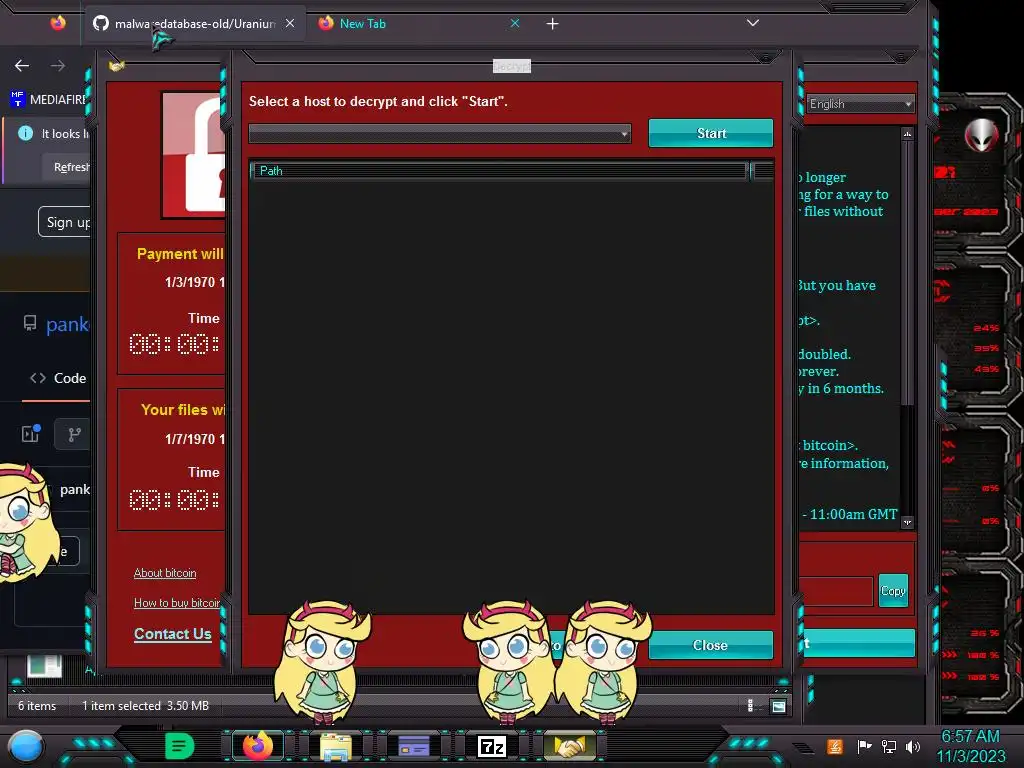Click Start button in decrypt dialog
This screenshot has width=1024, height=768.
(x=711, y=133)
